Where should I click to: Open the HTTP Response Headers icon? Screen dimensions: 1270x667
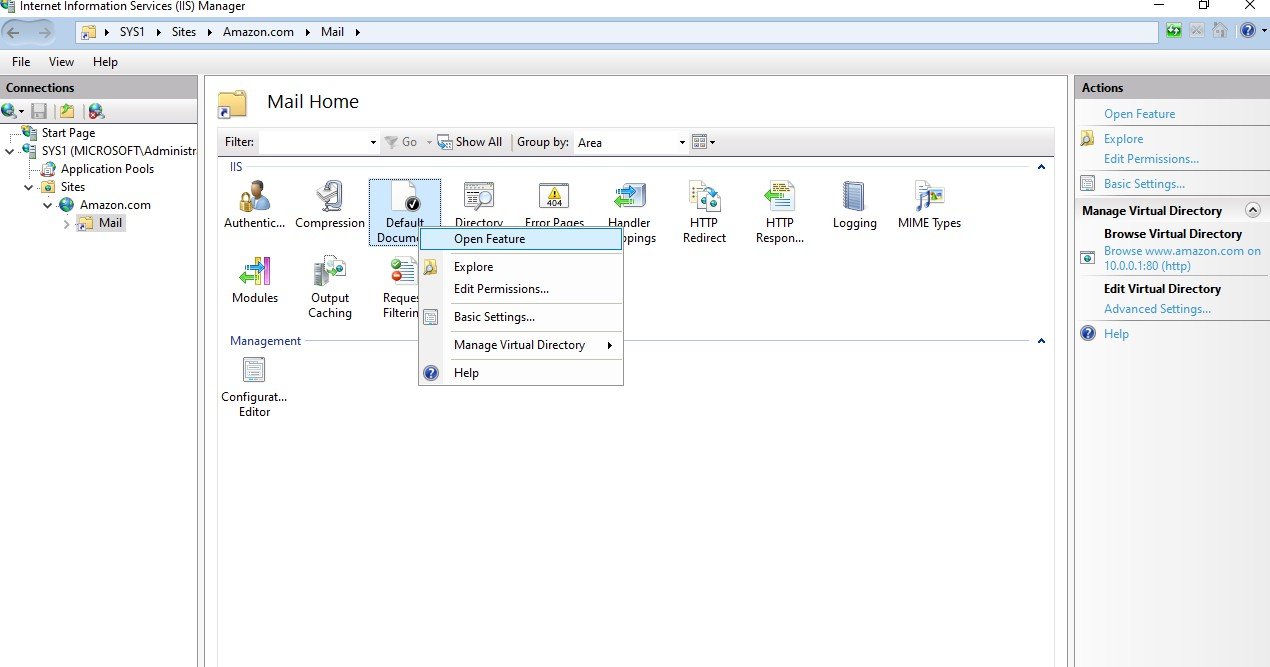[x=779, y=212]
